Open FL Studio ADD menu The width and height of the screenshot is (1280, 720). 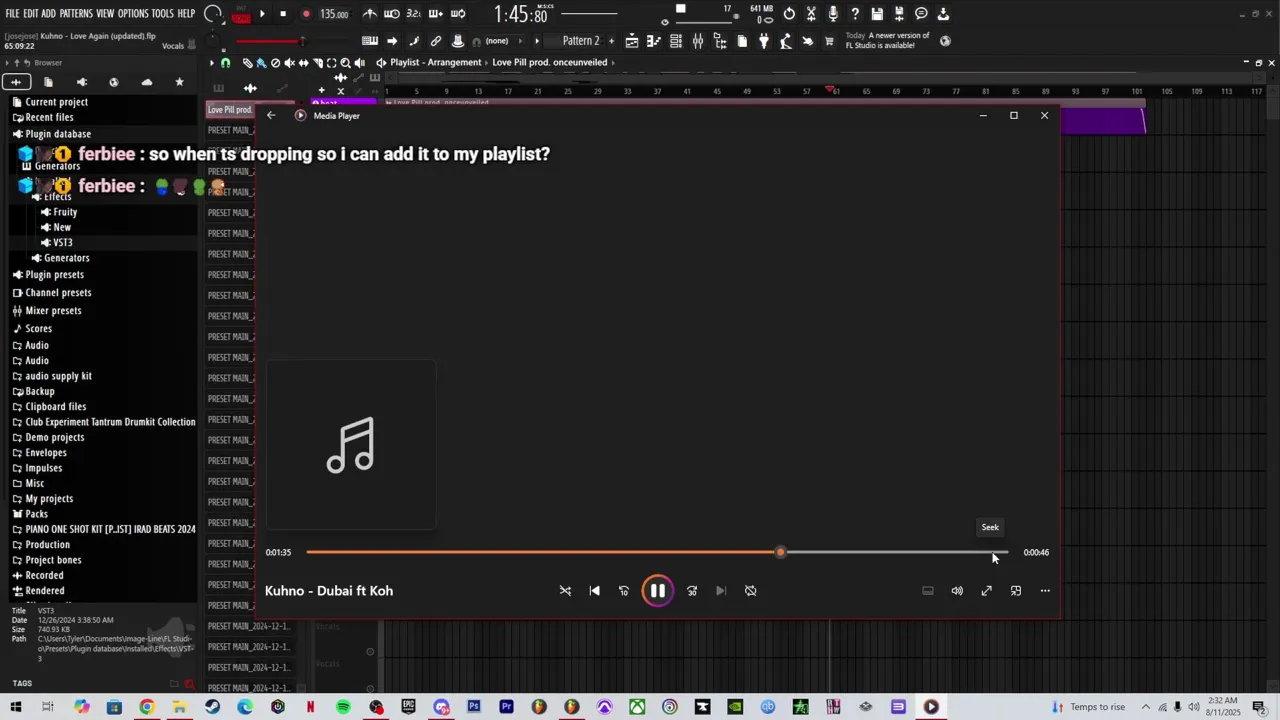click(x=48, y=14)
